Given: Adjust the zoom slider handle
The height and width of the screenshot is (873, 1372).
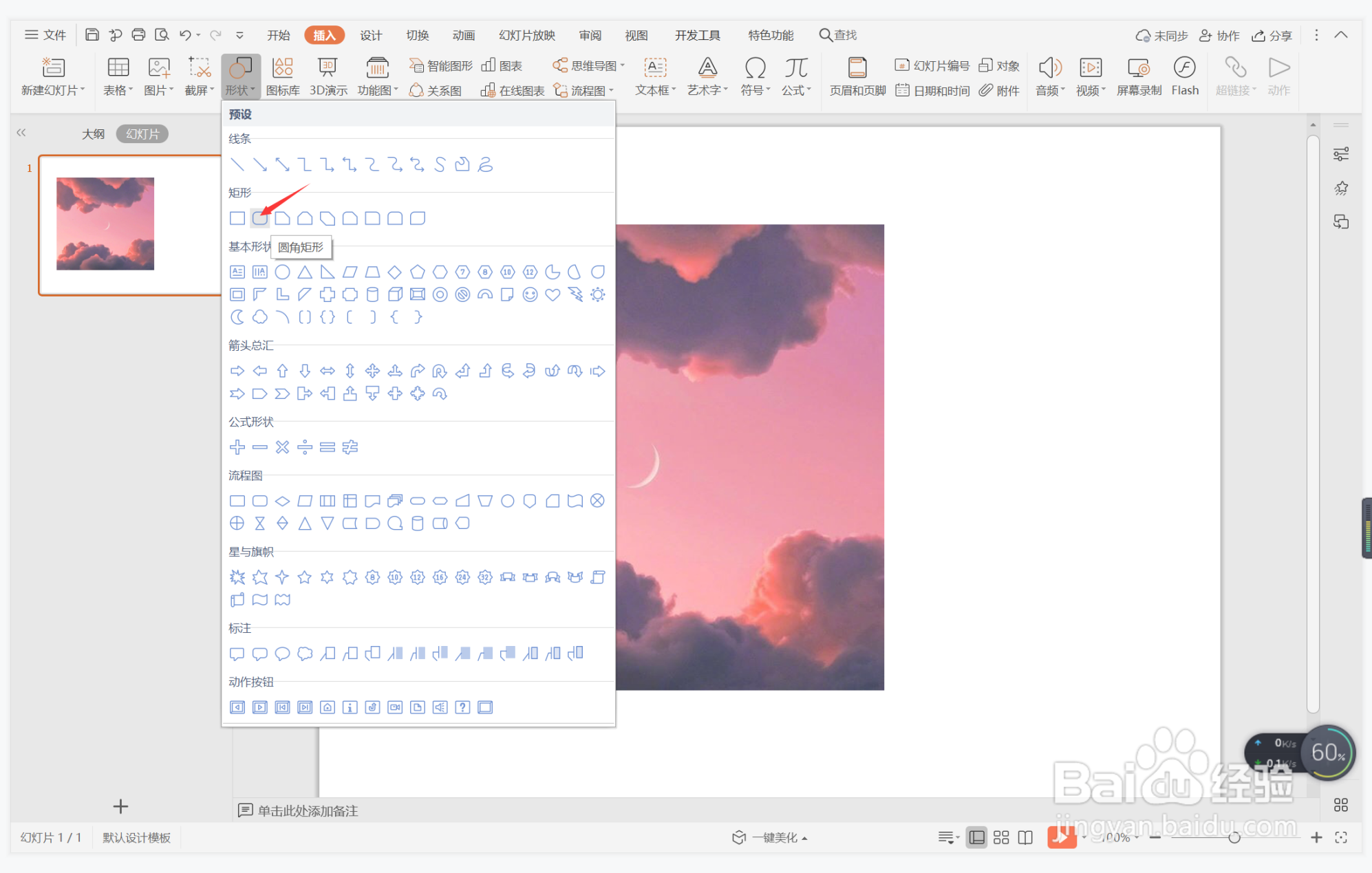Looking at the screenshot, I should 1234,838.
